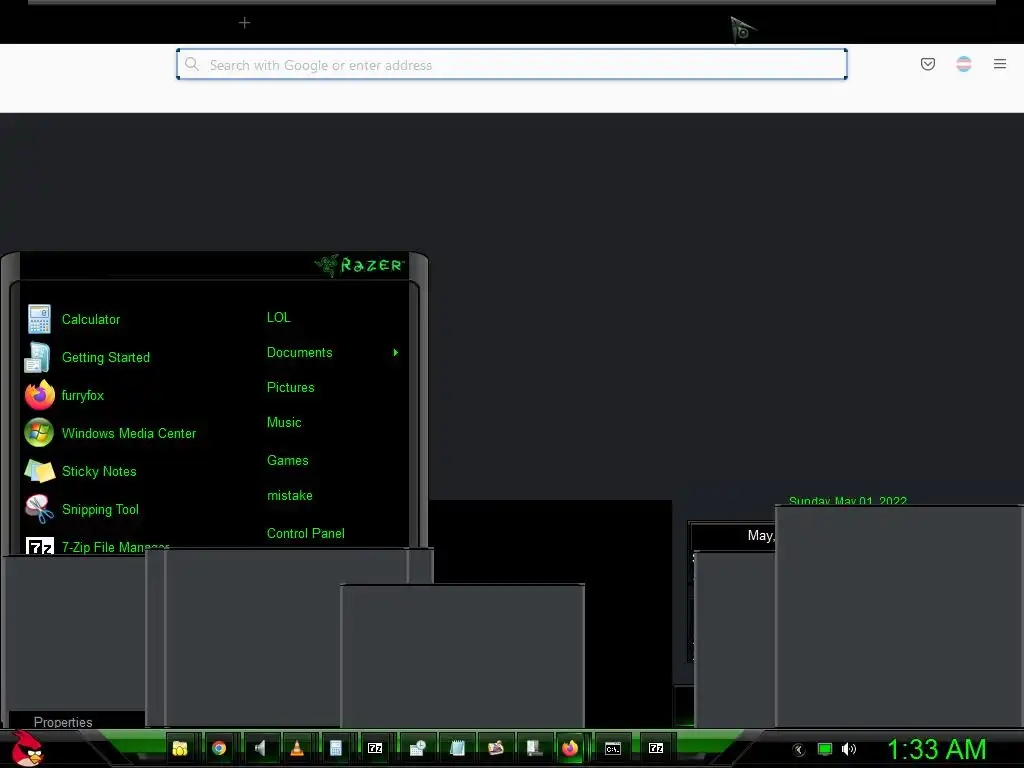Launch furryfox from the start menu
Screen dimensions: 1024x768
coord(82,395)
